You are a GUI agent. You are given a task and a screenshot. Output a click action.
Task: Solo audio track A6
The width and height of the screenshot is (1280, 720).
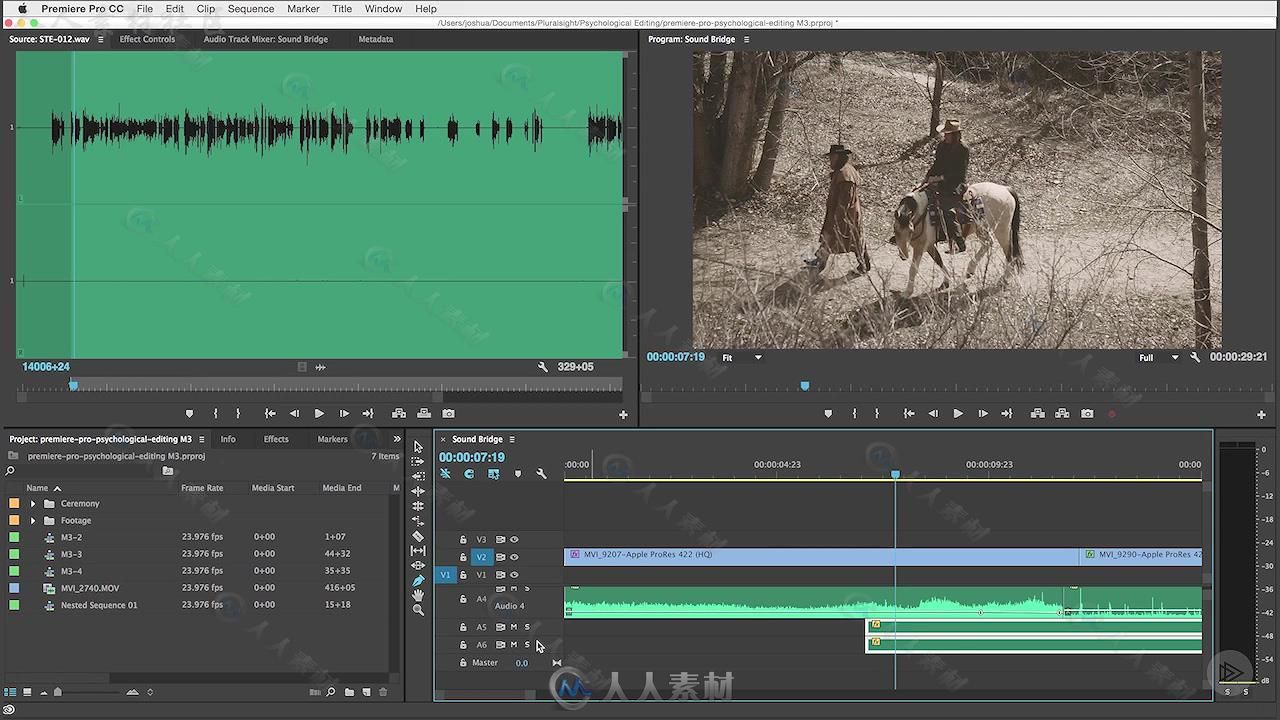pyautogui.click(x=527, y=645)
